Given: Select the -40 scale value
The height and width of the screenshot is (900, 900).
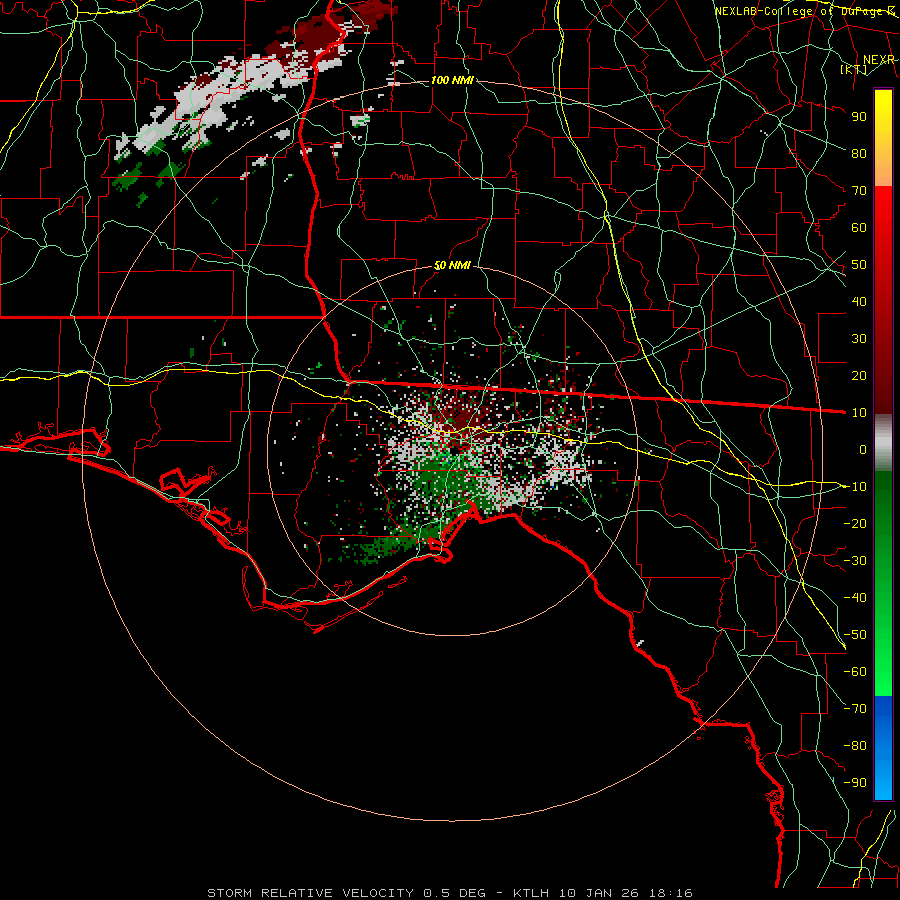Looking at the screenshot, I should click(855, 598).
